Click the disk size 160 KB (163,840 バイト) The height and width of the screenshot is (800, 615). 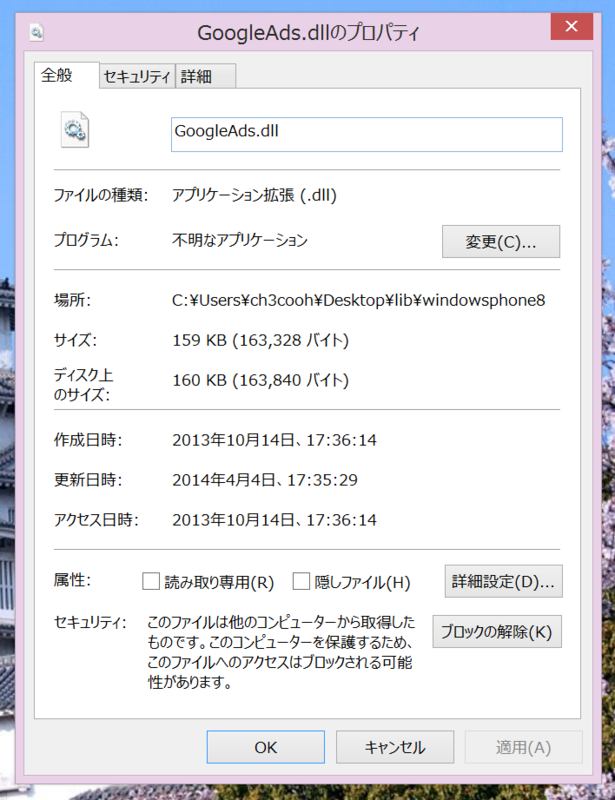click(x=260, y=380)
